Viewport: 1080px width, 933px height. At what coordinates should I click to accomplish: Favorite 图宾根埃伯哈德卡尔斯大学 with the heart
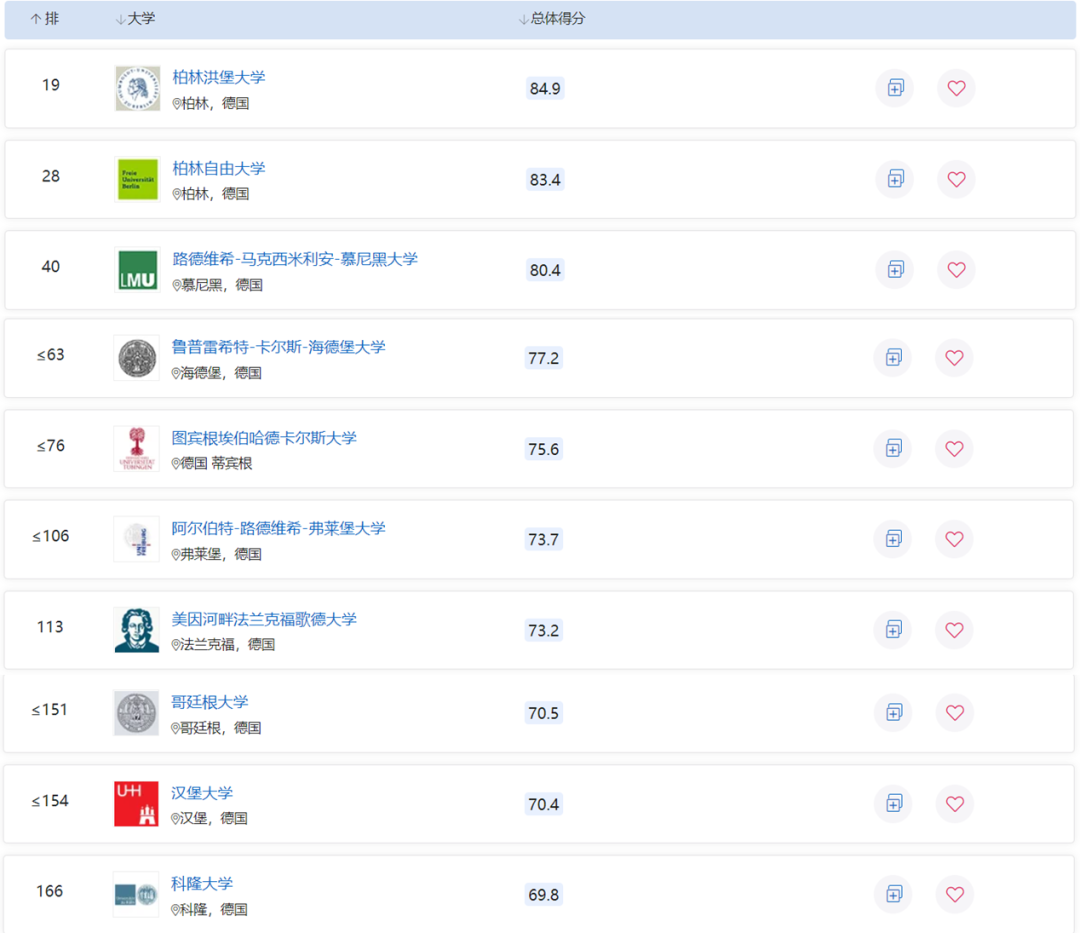(x=954, y=449)
